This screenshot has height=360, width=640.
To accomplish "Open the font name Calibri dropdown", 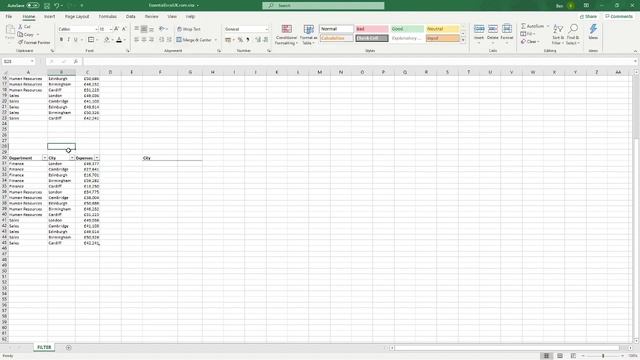I will click(x=97, y=29).
